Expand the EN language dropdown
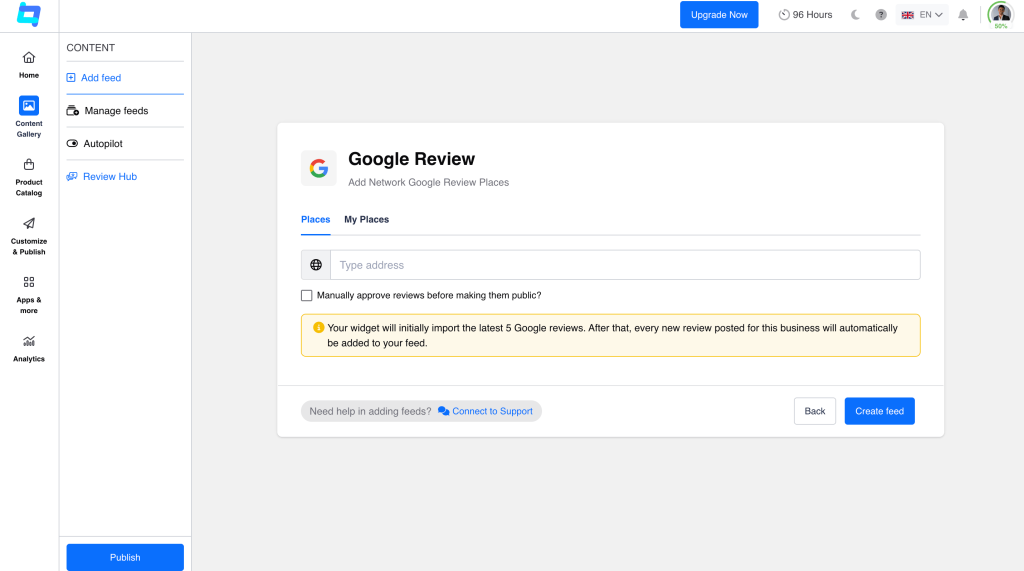 pos(922,14)
